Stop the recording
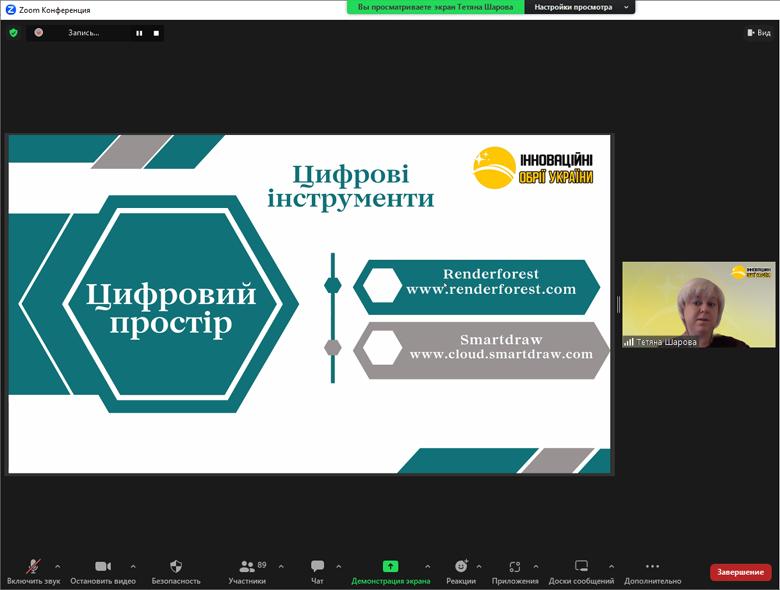This screenshot has width=780, height=590. (x=156, y=33)
